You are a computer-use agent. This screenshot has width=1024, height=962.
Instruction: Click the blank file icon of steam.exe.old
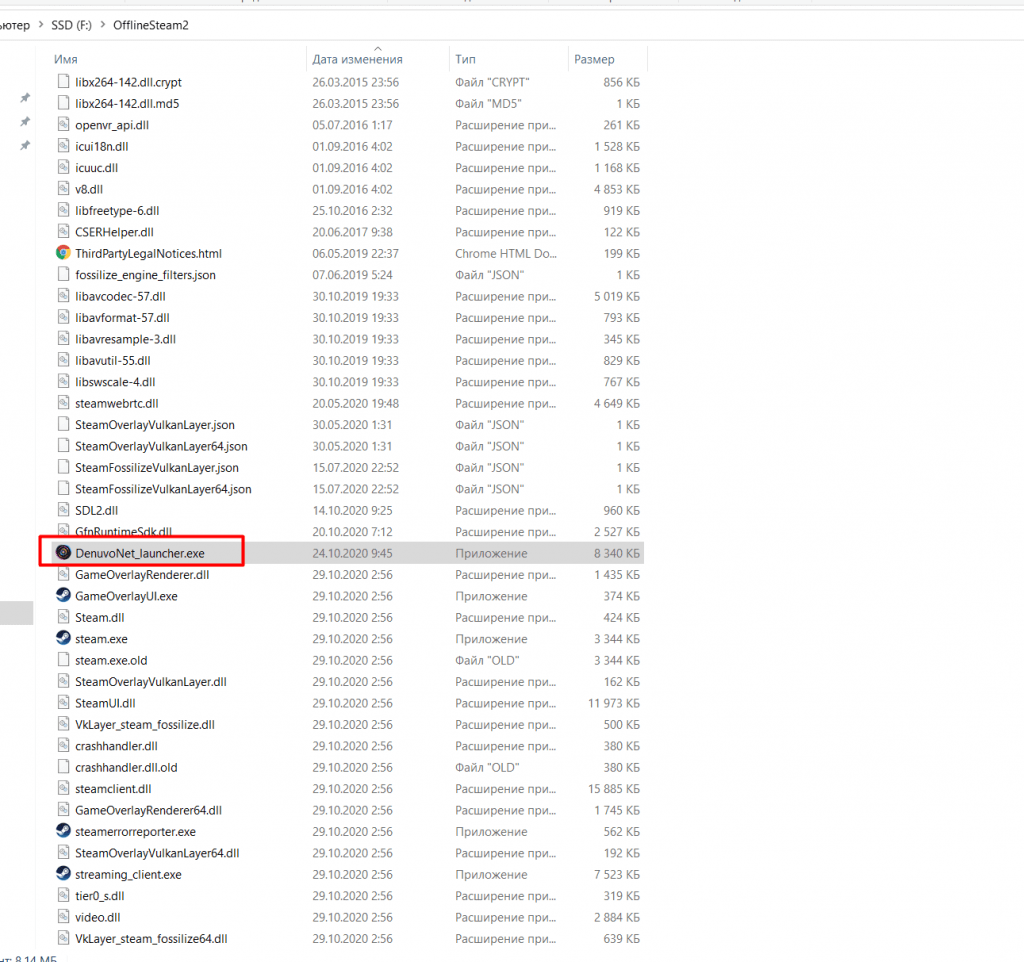(x=63, y=660)
